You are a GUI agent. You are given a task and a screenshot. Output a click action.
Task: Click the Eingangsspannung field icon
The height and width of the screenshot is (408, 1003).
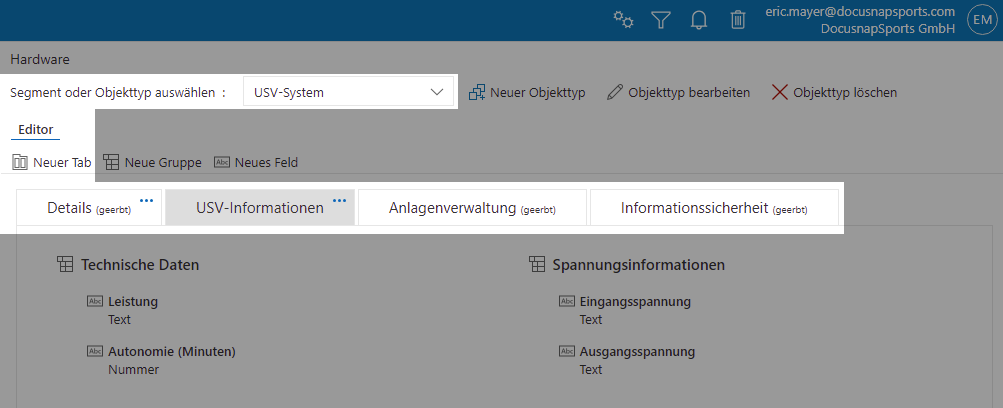(x=567, y=301)
